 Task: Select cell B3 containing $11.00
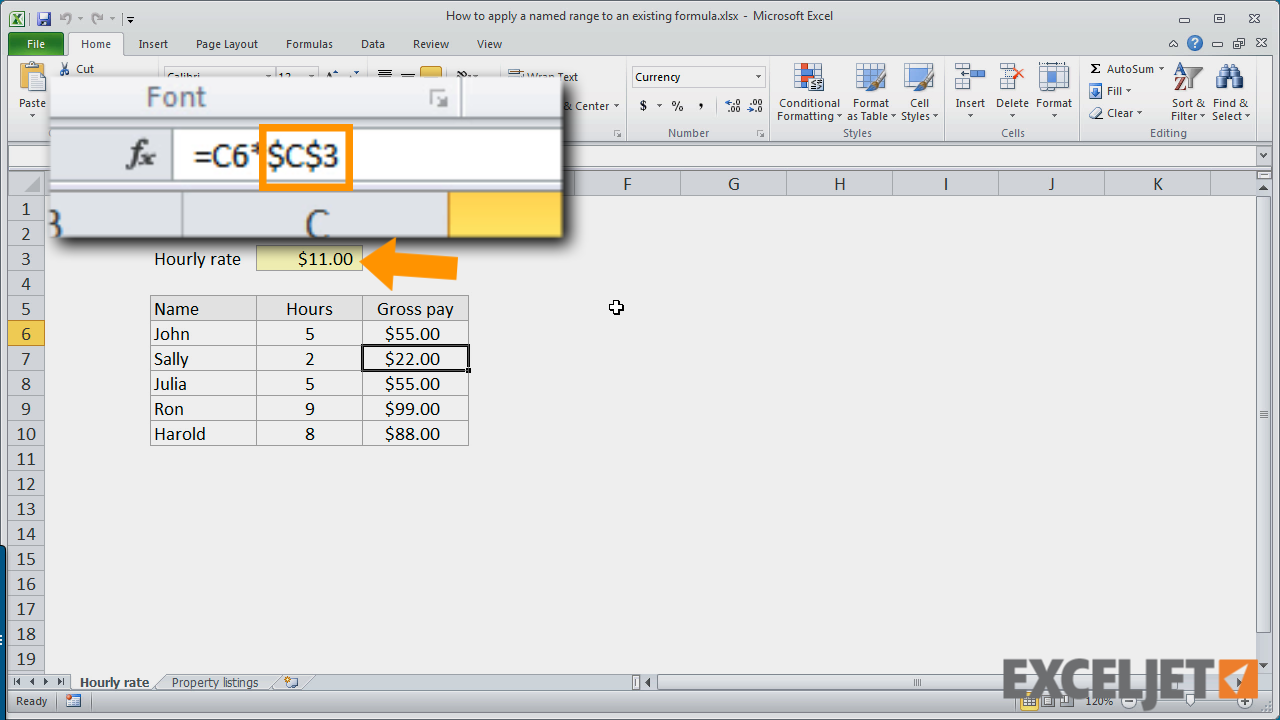[x=309, y=258]
